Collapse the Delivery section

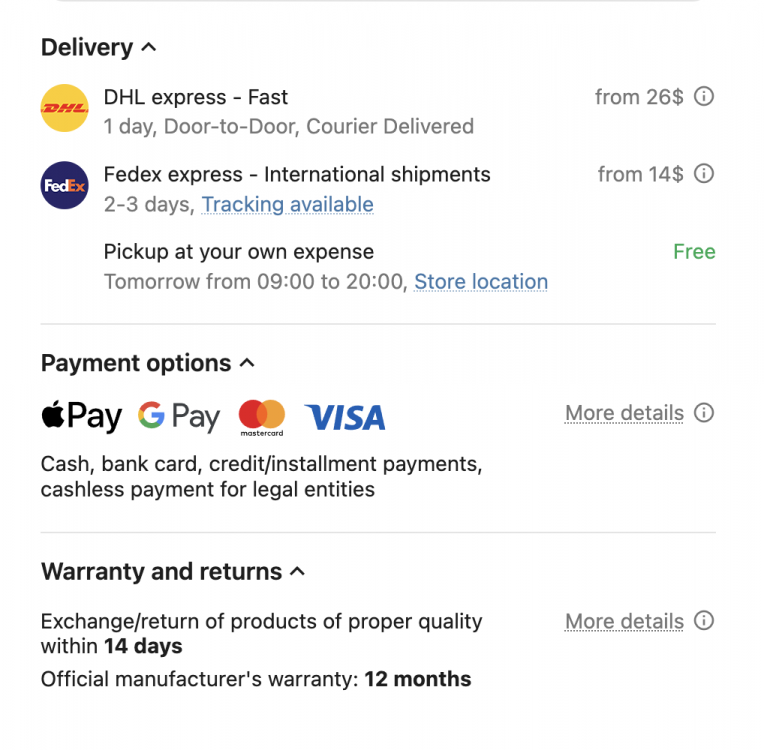(x=149, y=47)
